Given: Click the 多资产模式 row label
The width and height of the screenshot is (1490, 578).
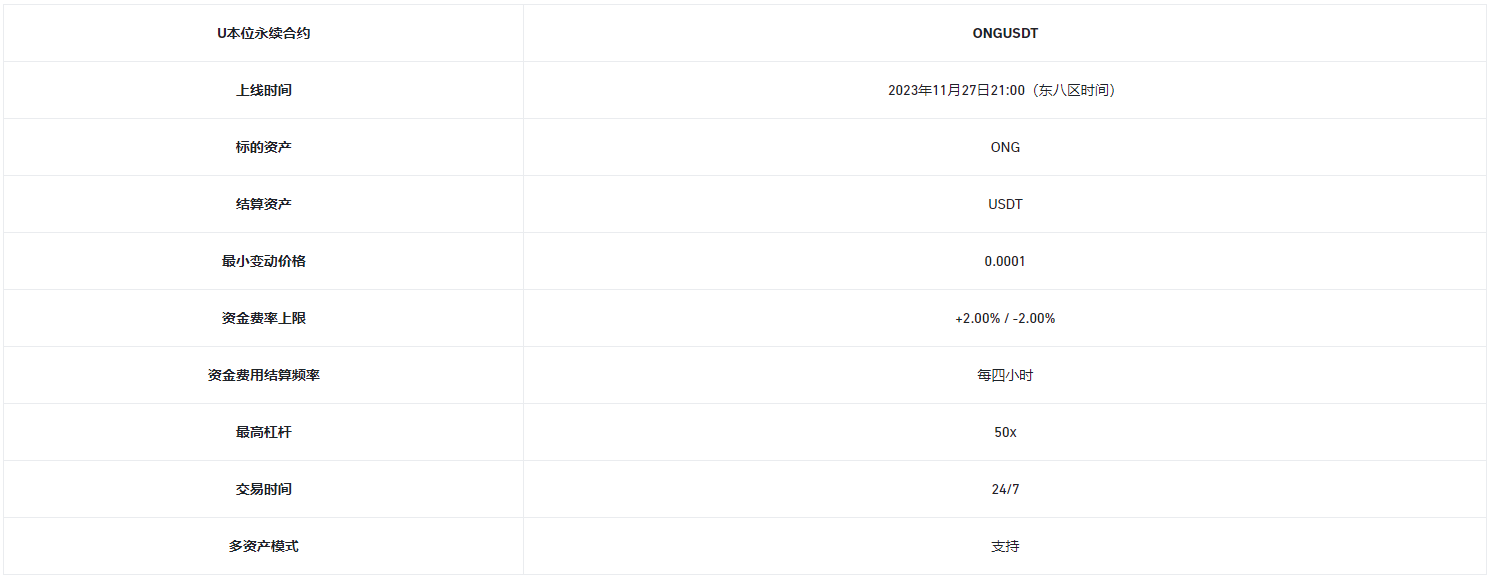Looking at the screenshot, I should click(x=263, y=546).
